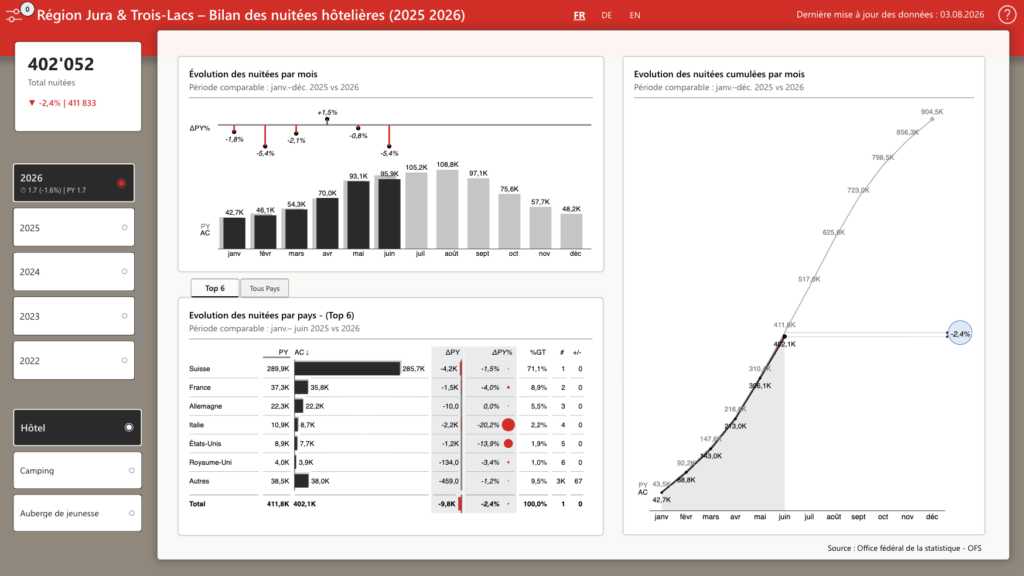Select the 2024 year option
This screenshot has width=1024, height=576.
(x=74, y=272)
